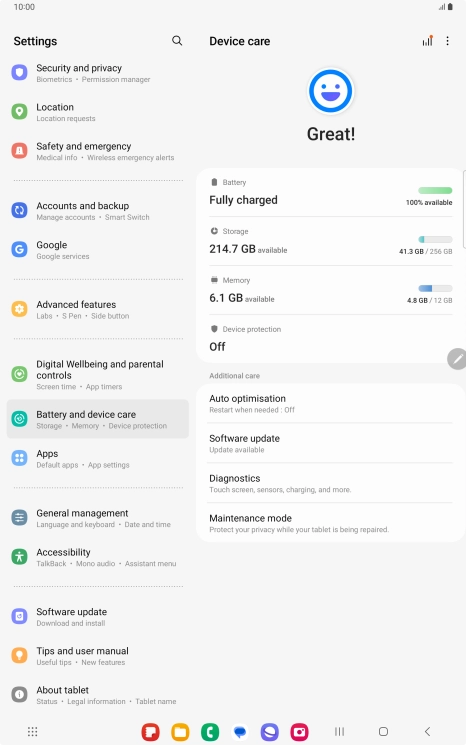The height and width of the screenshot is (745, 466).
Task: Open the Samsung Internet browser icon
Action: tap(269, 732)
